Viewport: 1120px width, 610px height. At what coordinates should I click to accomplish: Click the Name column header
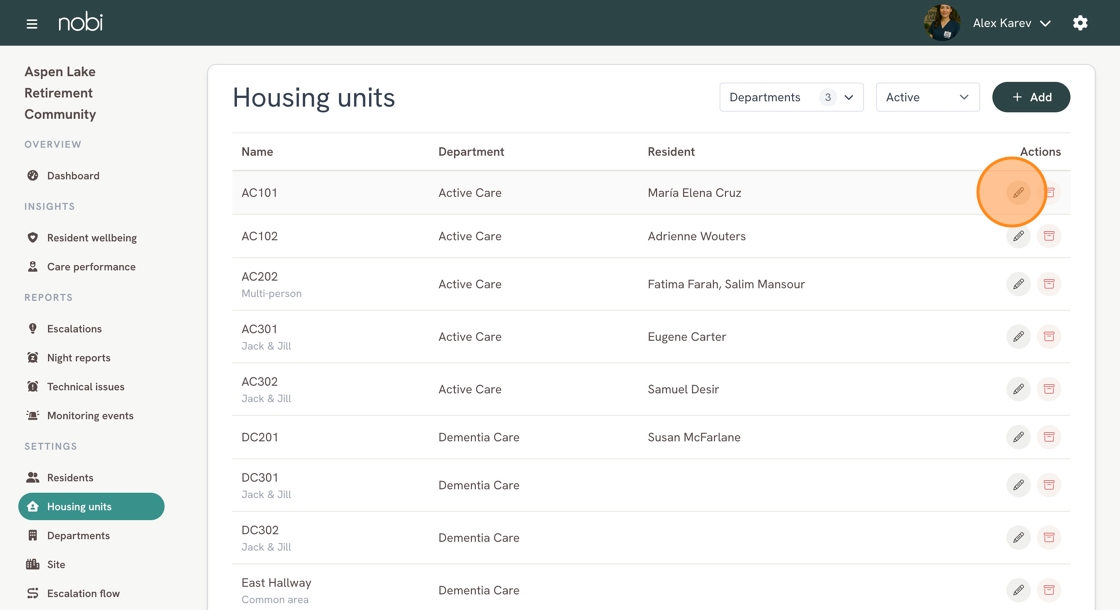click(257, 151)
